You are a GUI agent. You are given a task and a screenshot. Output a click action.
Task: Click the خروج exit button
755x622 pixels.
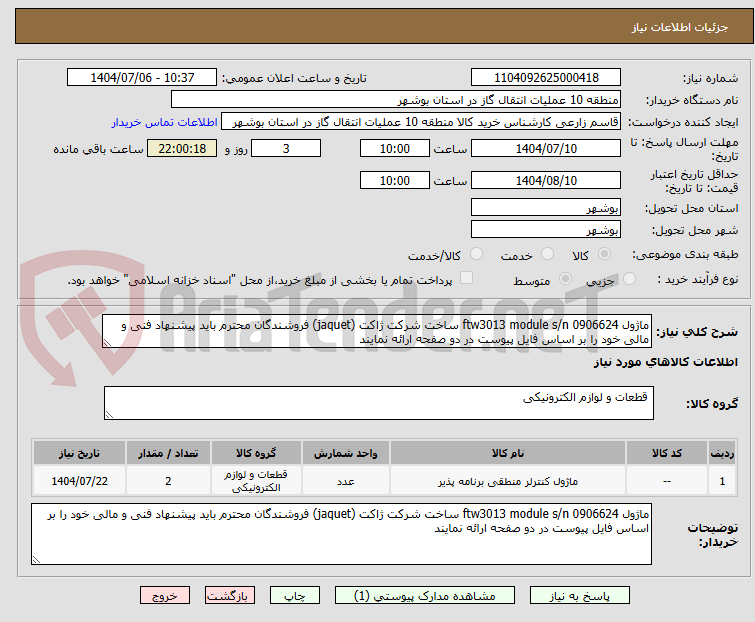165,596
